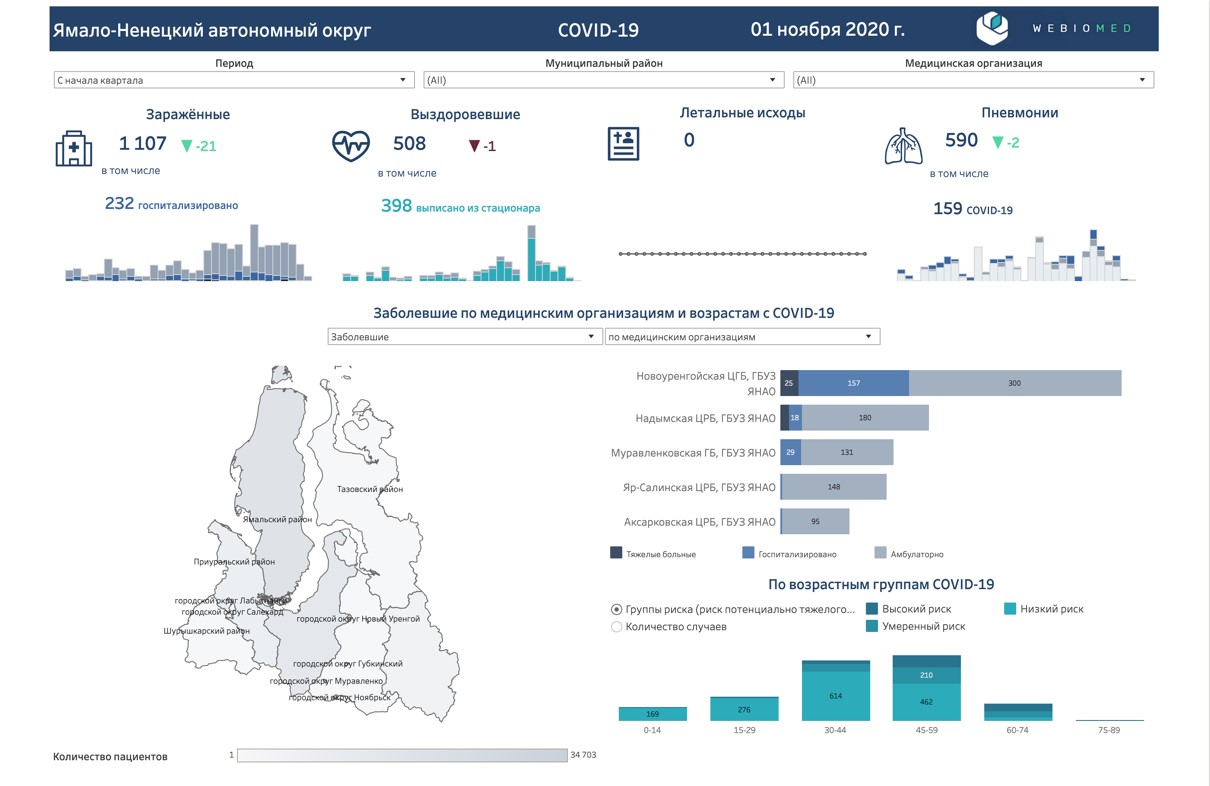
Task: Click the 25 severe bar for Новоуренгойская ЦГБ
Action: 789,383
